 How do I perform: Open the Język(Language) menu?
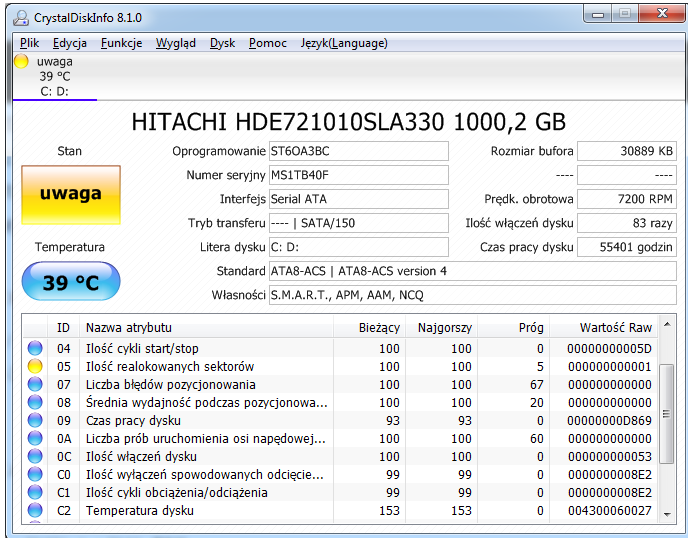(344, 43)
